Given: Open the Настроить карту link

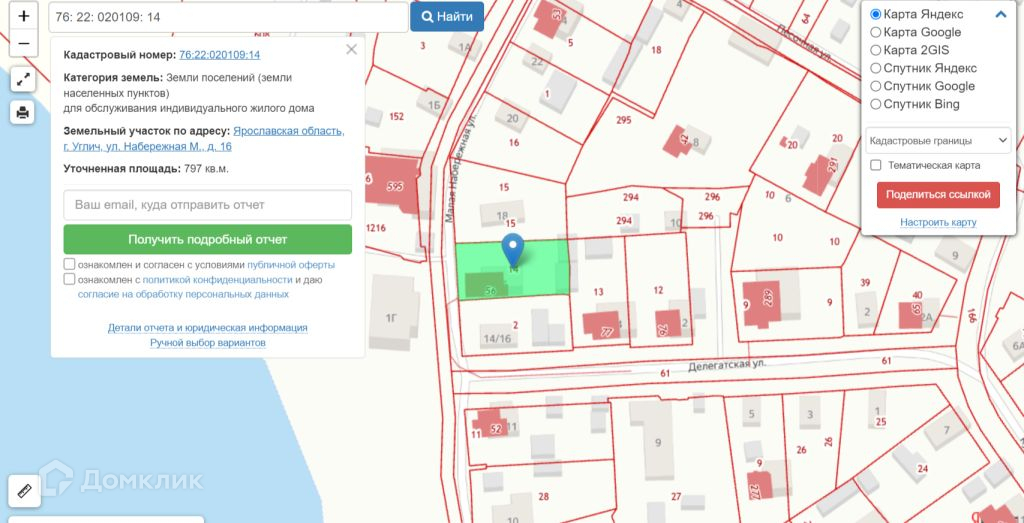Looking at the screenshot, I should [x=938, y=223].
